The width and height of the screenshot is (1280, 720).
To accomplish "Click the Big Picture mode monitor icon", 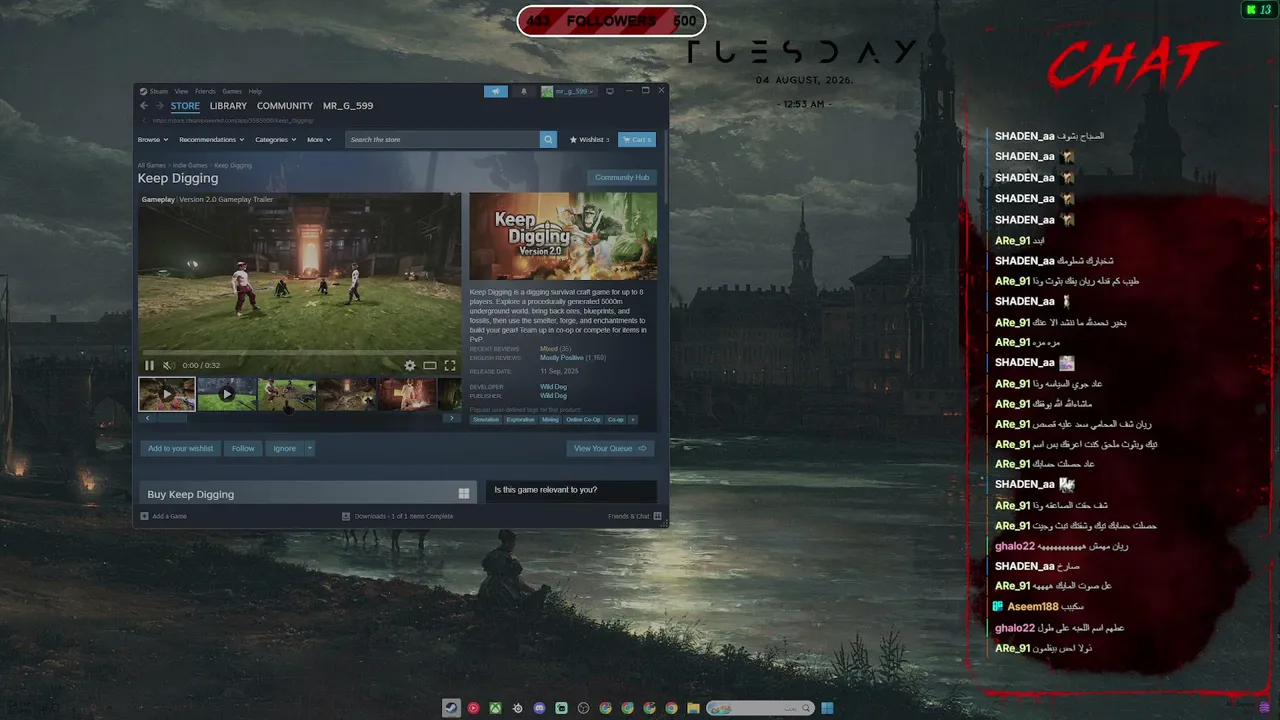I will pos(610,91).
